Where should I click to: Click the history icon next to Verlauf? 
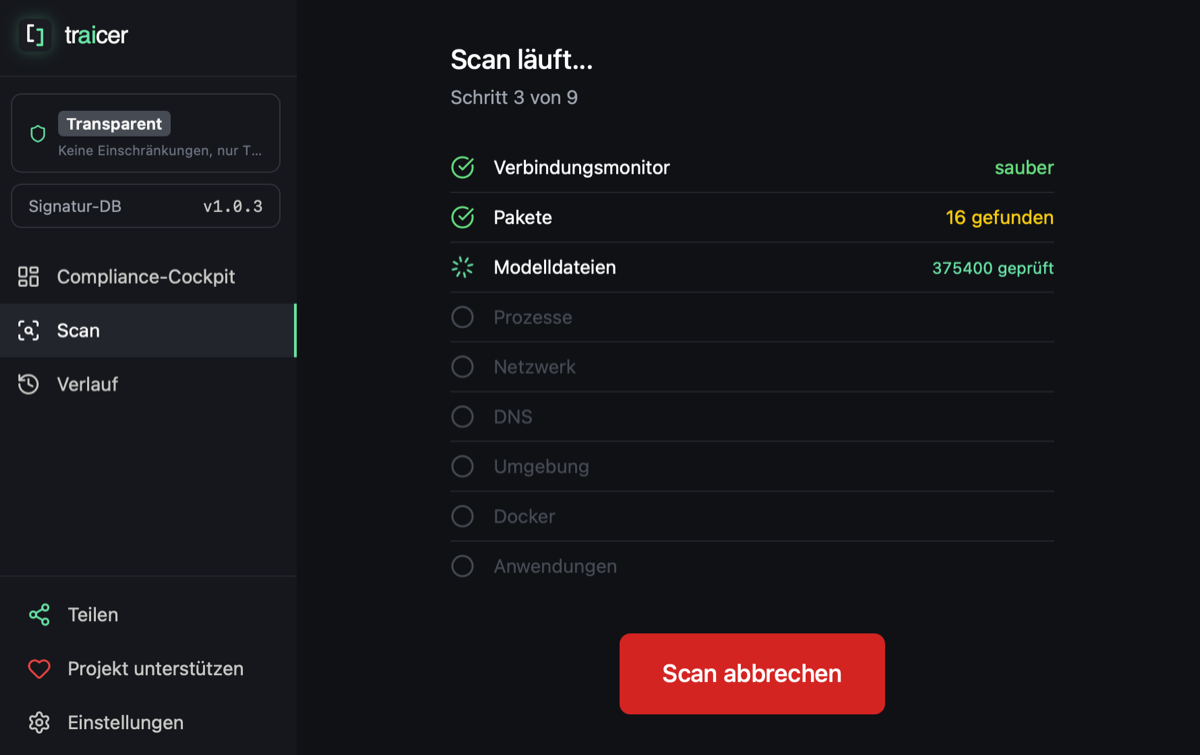pos(31,383)
